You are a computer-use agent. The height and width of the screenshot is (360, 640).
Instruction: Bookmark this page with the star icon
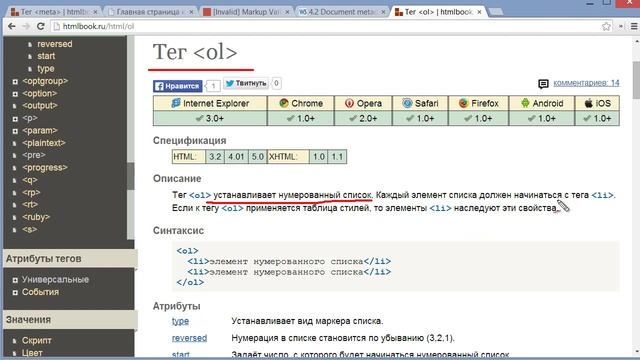pos(606,26)
